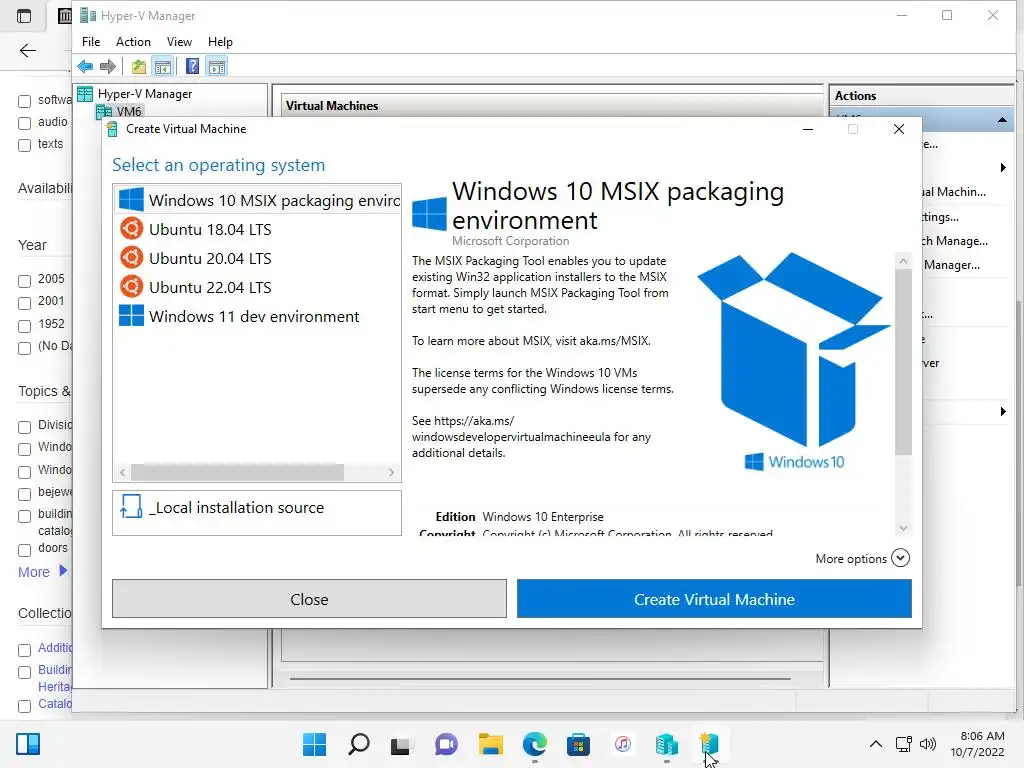Tick the (No Date) year filter checkbox

[x=25, y=348]
